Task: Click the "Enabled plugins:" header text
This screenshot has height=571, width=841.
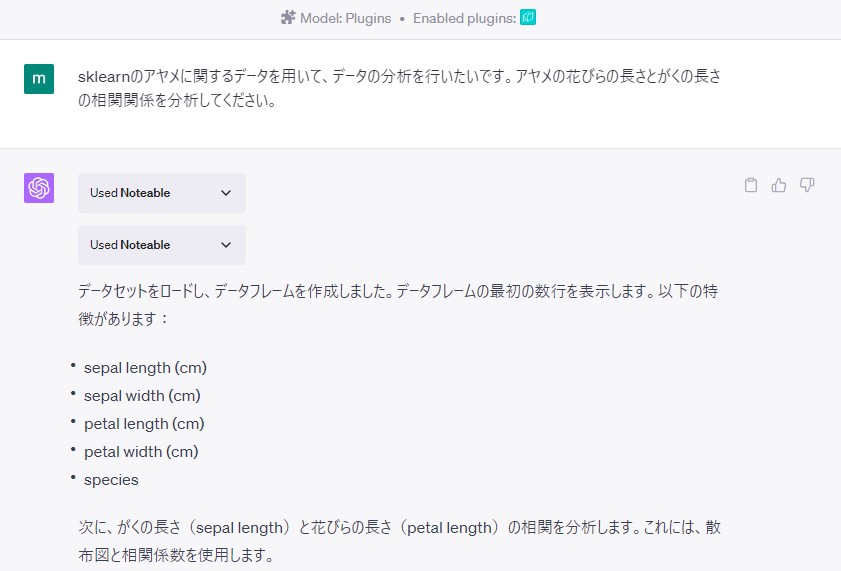Action: pyautogui.click(x=464, y=18)
